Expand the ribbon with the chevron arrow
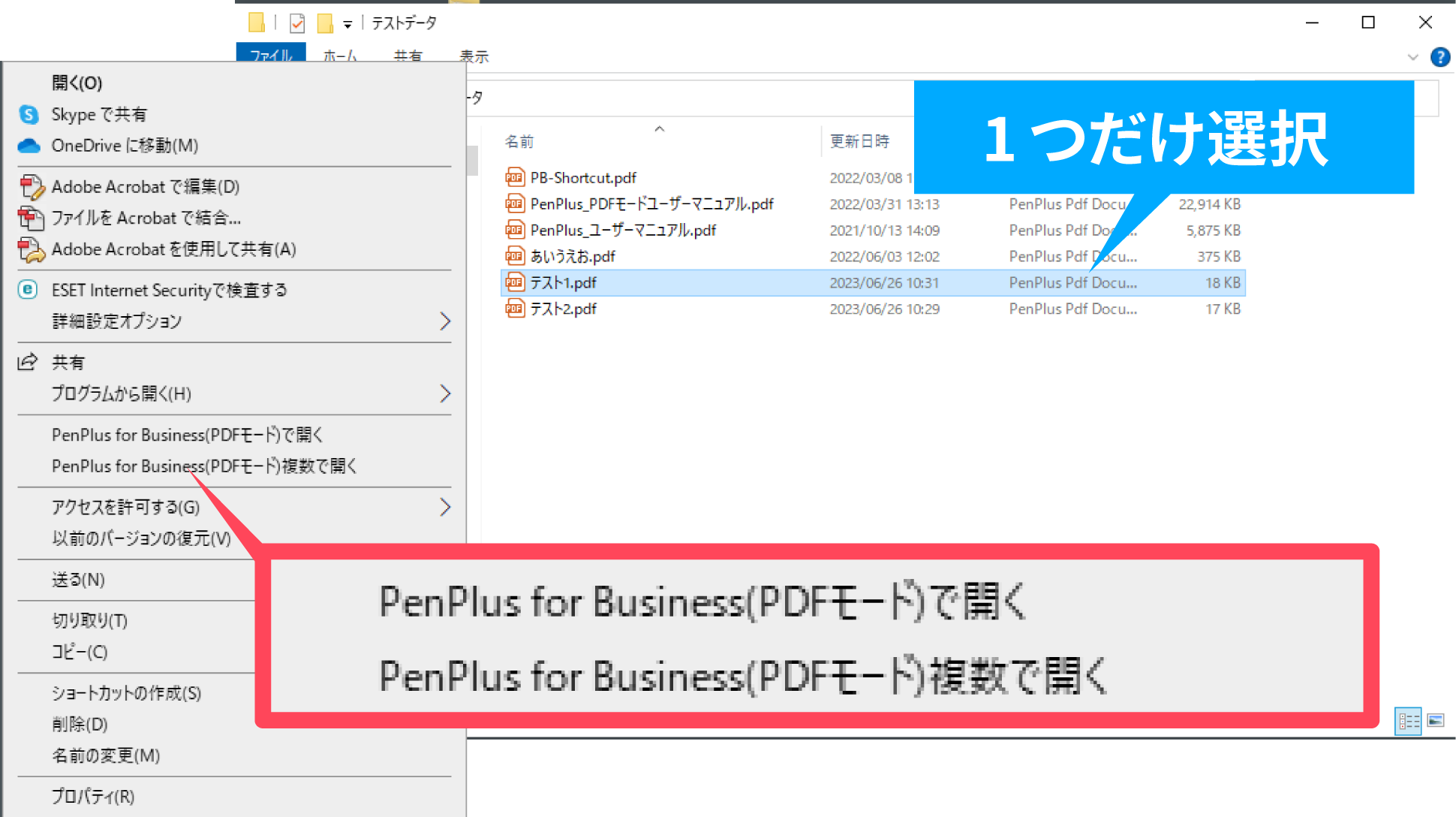 coord(1413,57)
